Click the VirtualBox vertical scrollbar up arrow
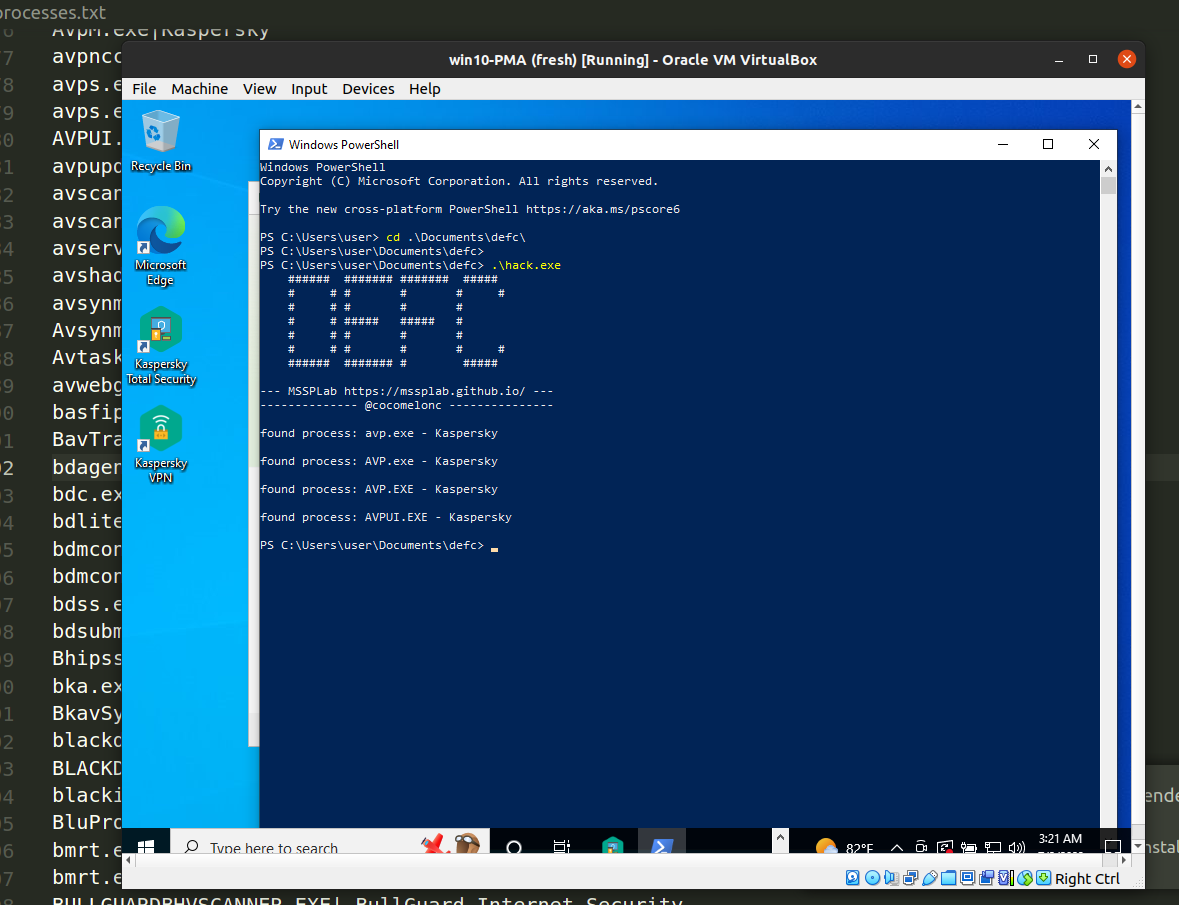Screen dimensions: 1179x905 coord(1138,107)
